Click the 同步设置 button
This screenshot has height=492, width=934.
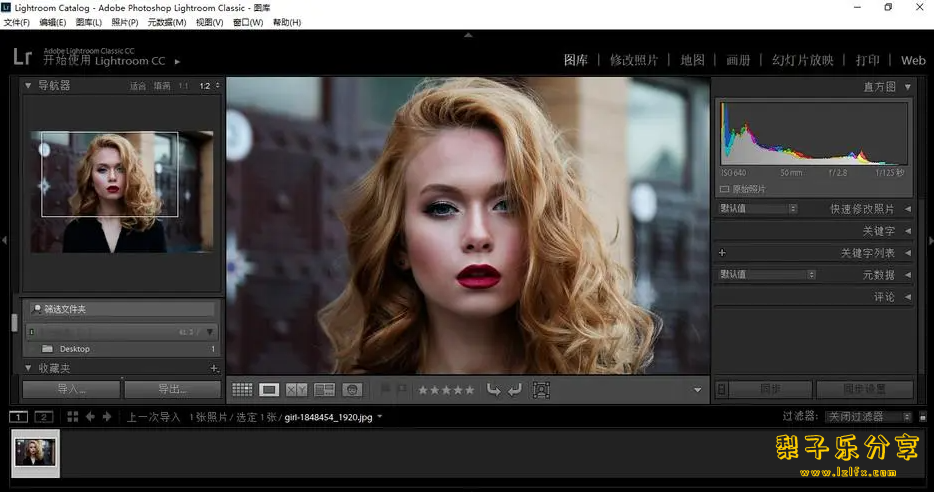pos(864,390)
